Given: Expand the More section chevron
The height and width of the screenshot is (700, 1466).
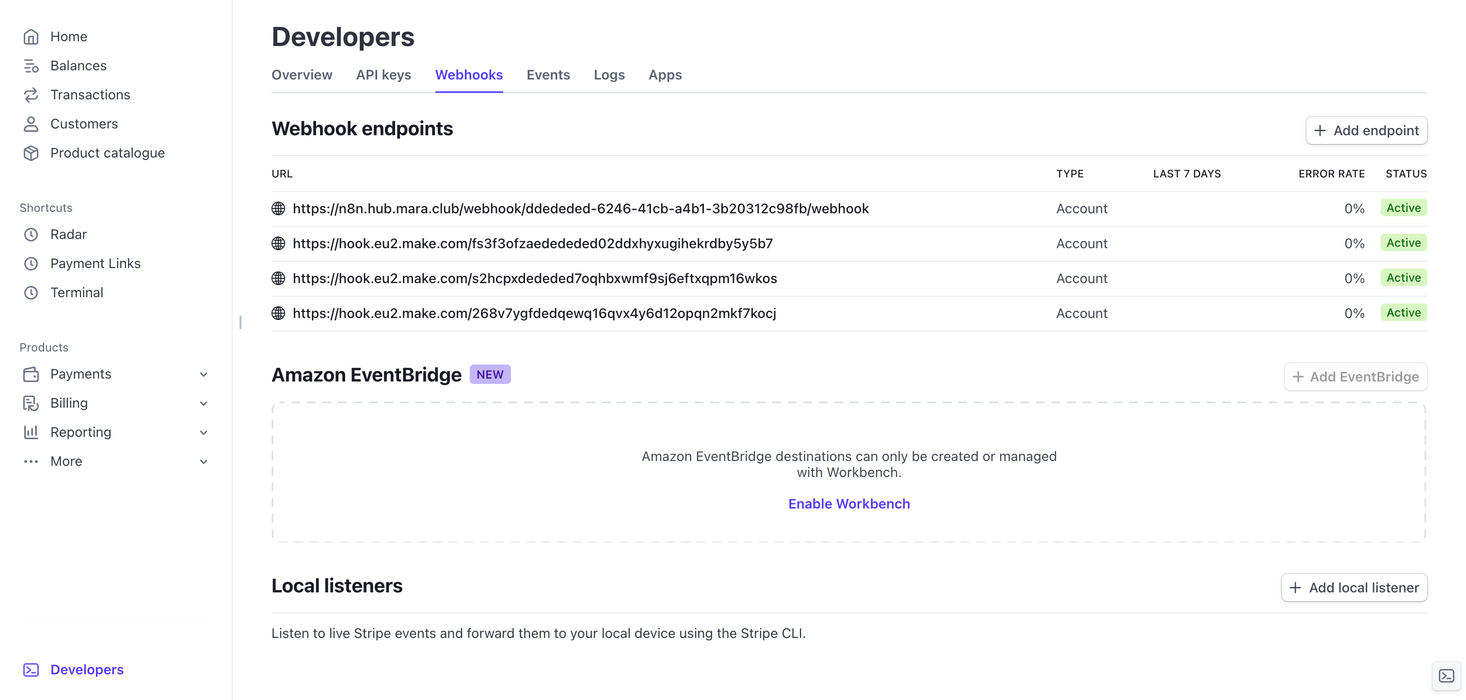Looking at the screenshot, I should click(204, 462).
